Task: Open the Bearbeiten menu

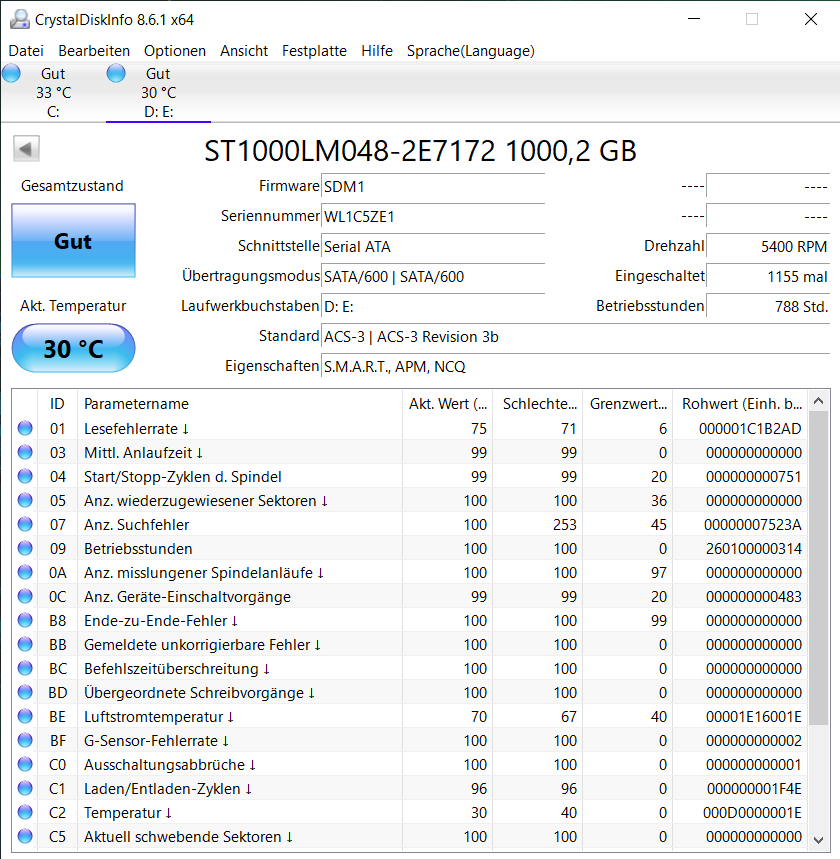Action: tap(94, 51)
